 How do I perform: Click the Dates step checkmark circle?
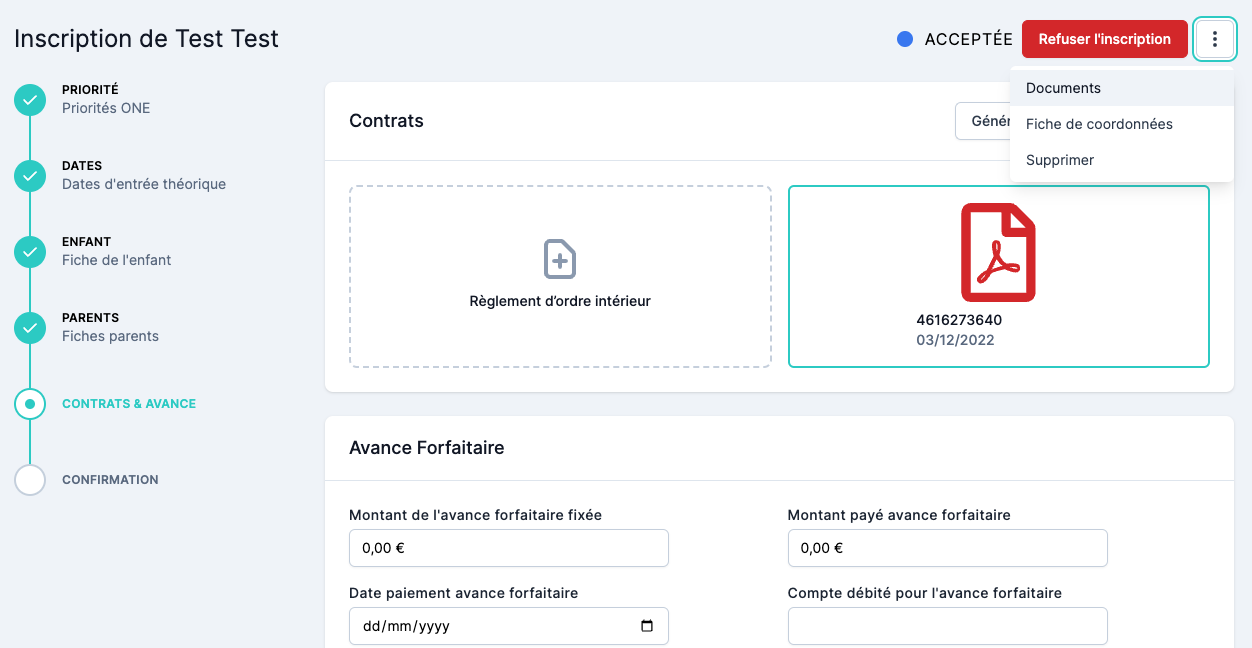[30, 176]
